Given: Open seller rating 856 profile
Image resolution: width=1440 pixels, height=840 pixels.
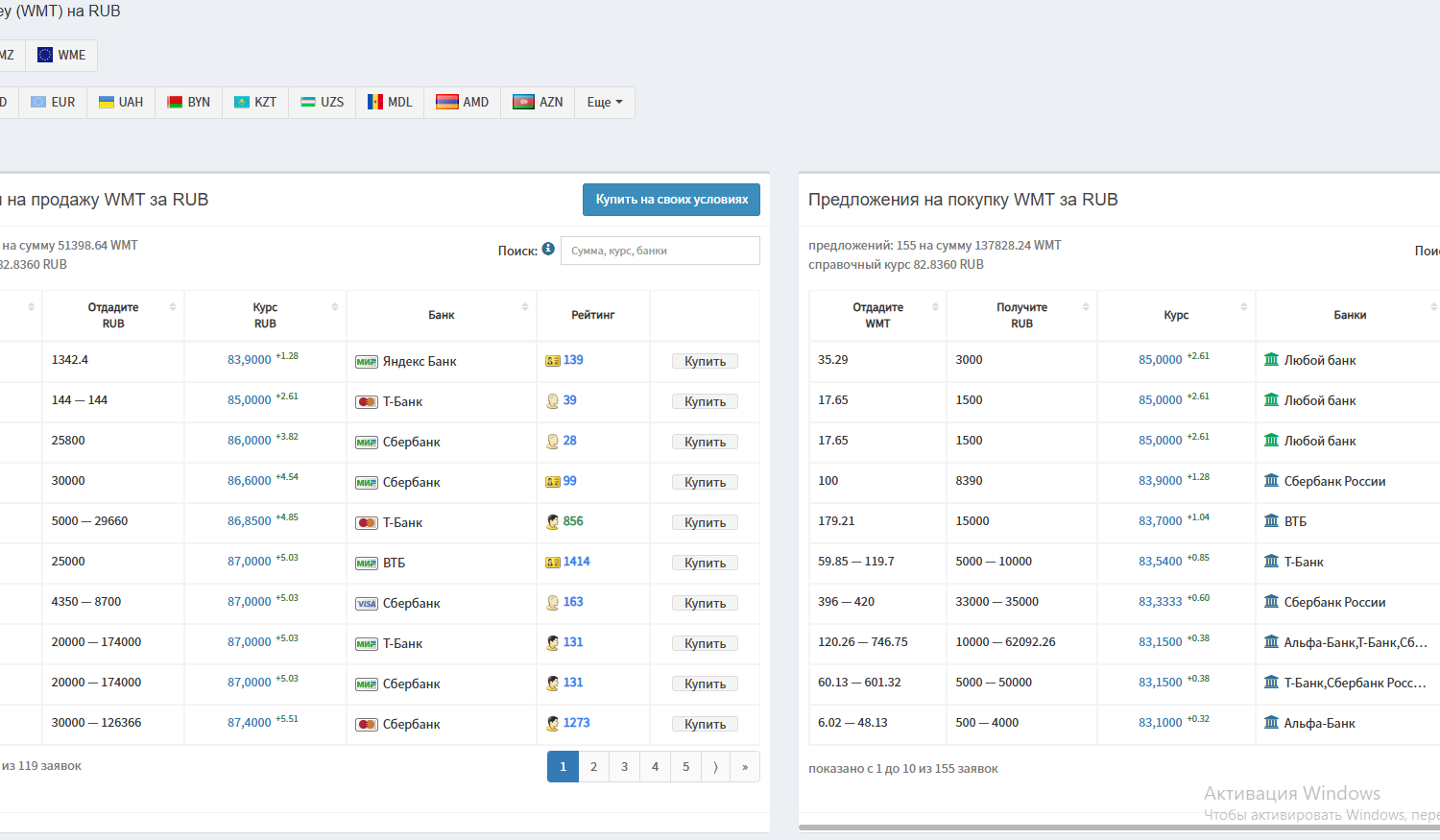Looking at the screenshot, I should coord(573,521).
